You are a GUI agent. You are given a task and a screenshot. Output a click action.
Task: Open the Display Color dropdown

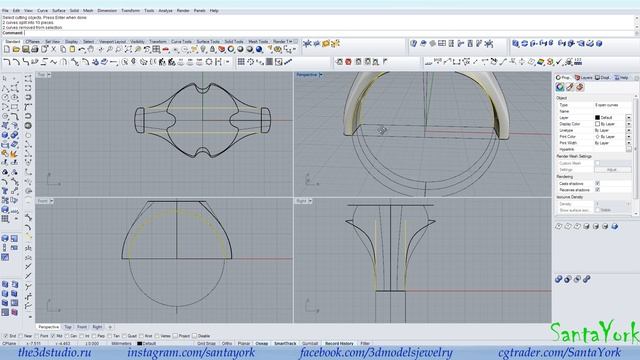[x=628, y=124]
